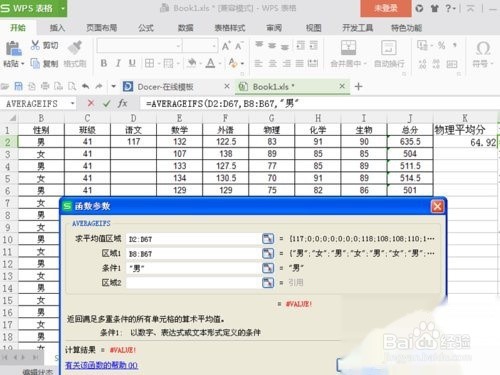Switch to the 视图 tab
This screenshot has height=375, width=500.
coord(313,28)
